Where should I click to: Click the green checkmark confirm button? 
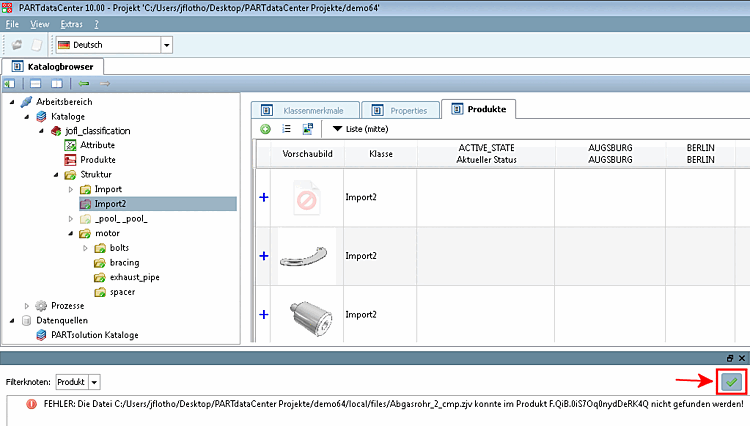[731, 382]
